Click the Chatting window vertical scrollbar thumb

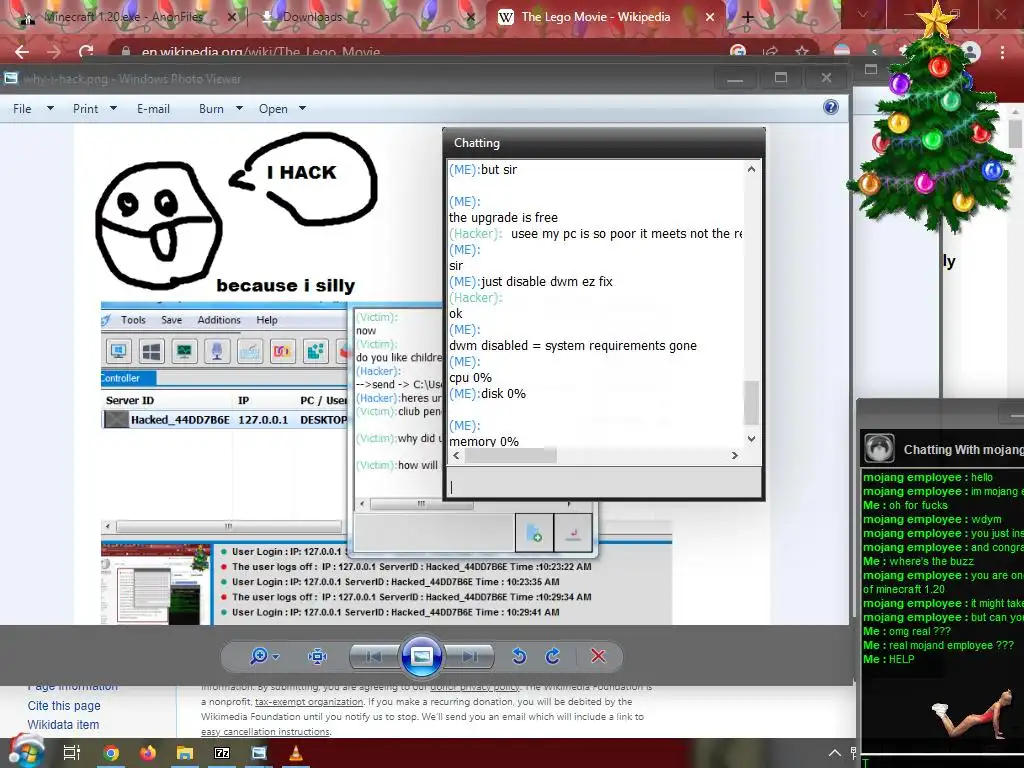click(751, 402)
